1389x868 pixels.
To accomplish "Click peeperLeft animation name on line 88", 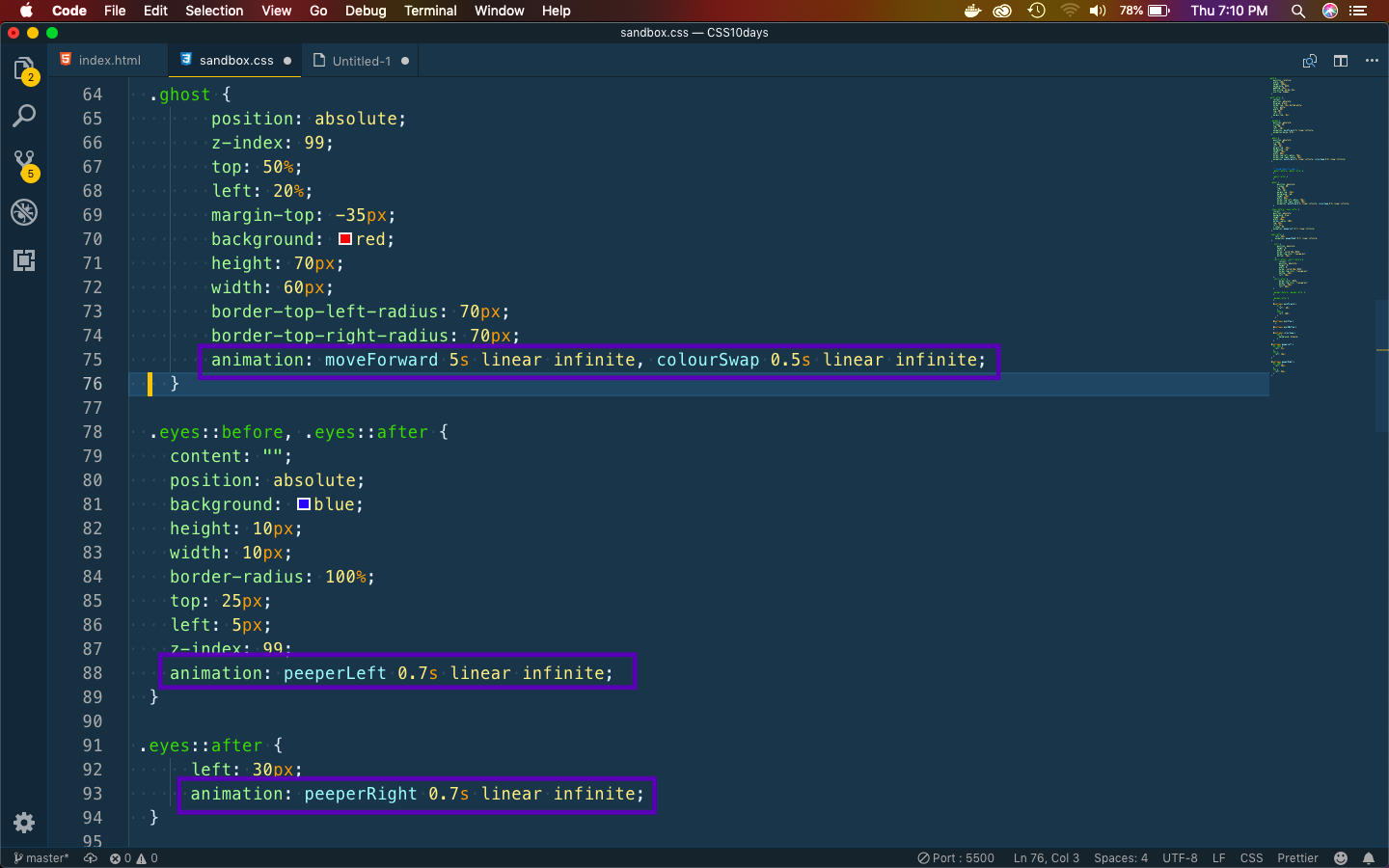I will pos(335,673).
